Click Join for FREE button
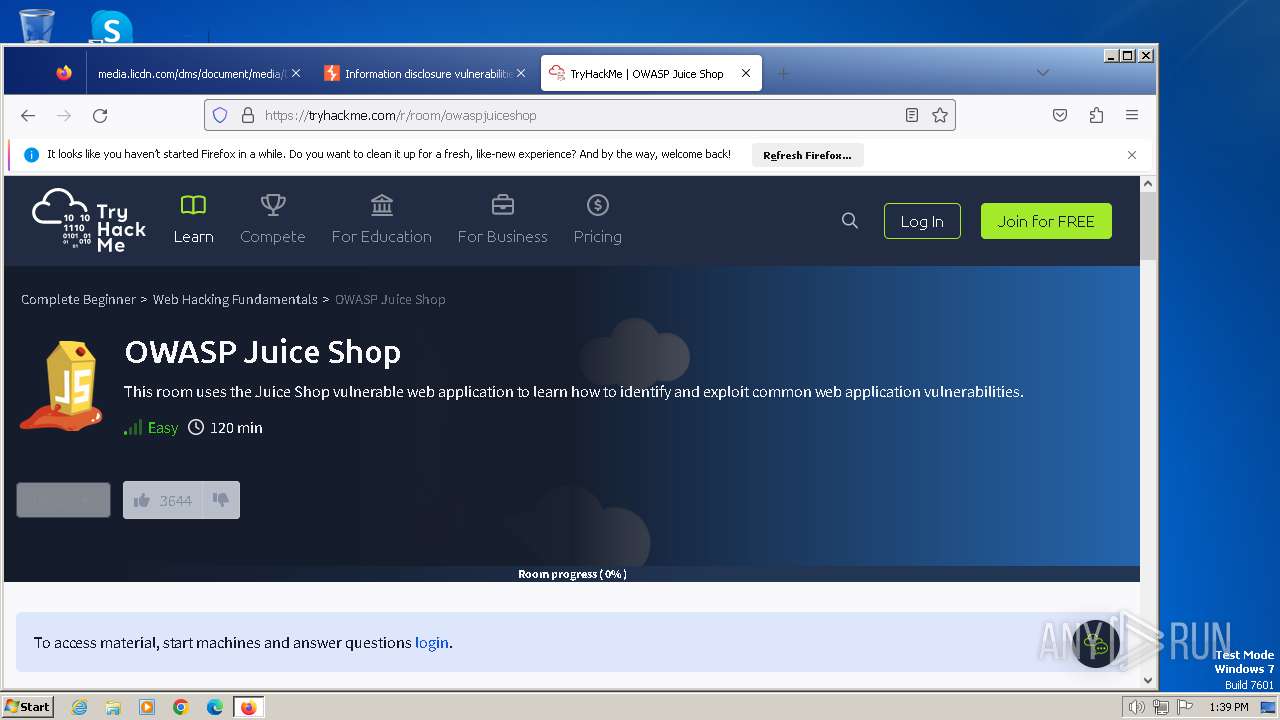1280x720 pixels. click(1046, 221)
